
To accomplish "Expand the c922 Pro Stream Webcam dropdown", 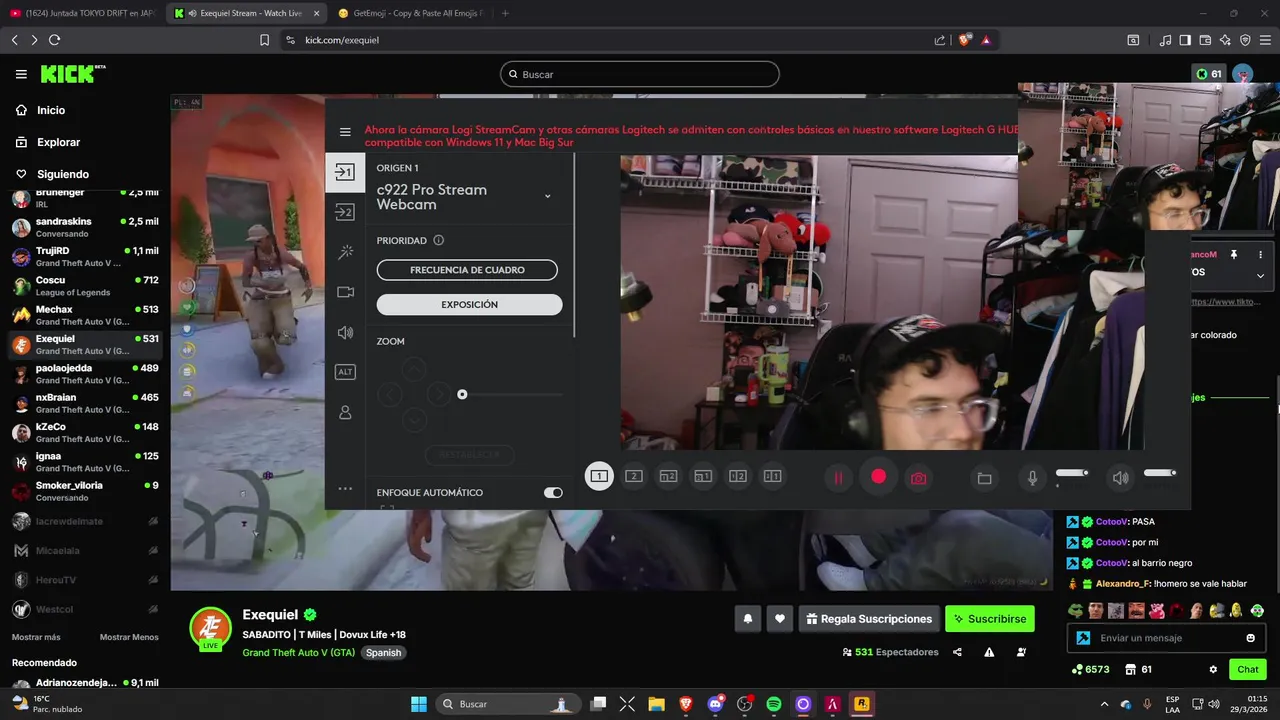I will coord(547,196).
